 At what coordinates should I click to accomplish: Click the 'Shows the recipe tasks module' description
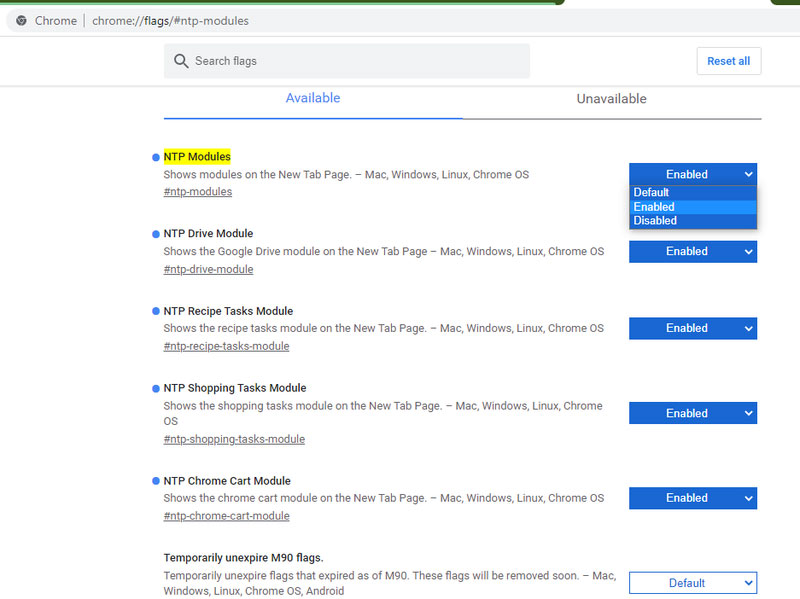click(x=384, y=329)
